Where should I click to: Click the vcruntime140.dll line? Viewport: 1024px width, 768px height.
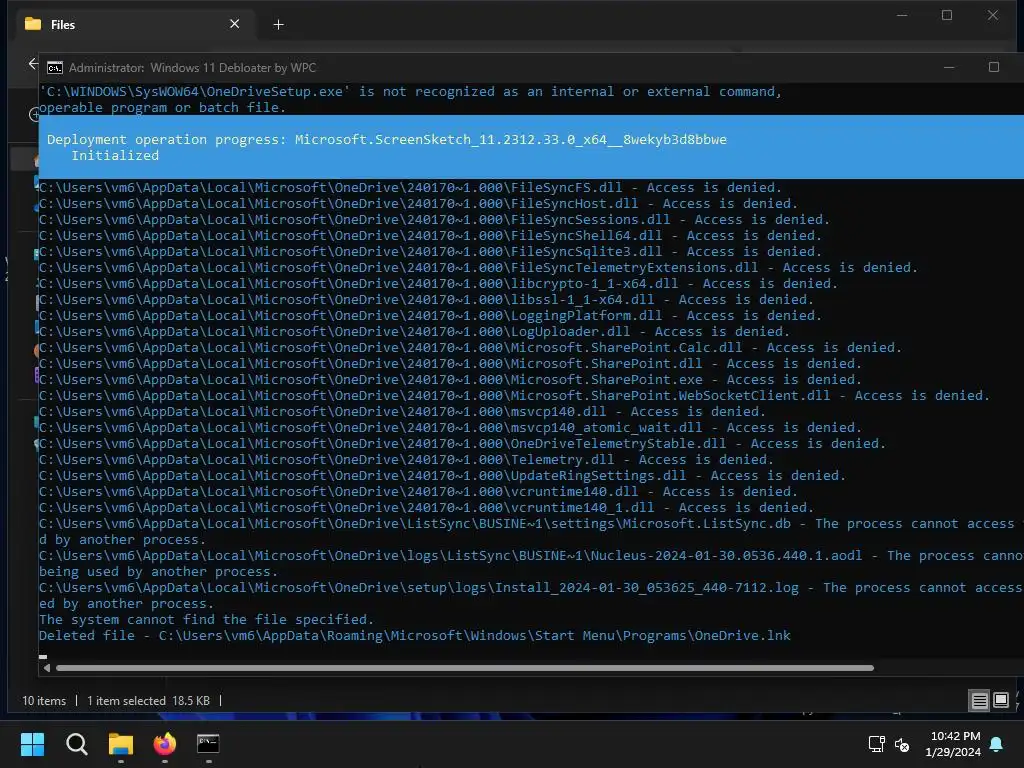pos(418,492)
